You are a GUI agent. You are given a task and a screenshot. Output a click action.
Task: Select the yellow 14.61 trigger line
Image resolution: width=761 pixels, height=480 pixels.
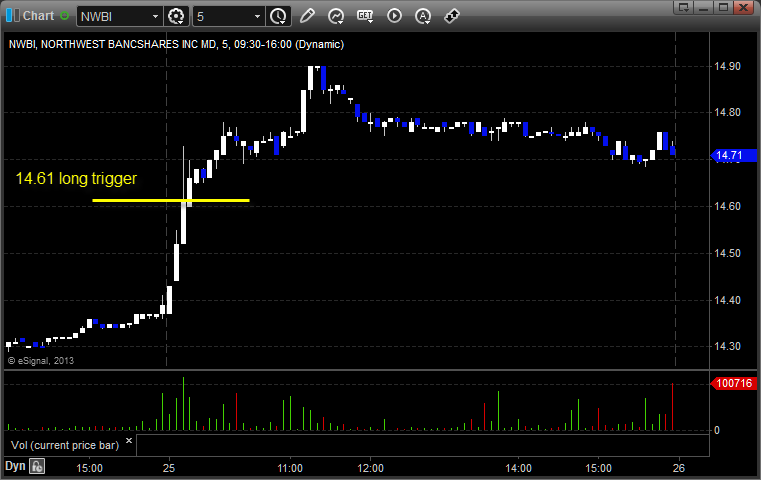coord(171,200)
